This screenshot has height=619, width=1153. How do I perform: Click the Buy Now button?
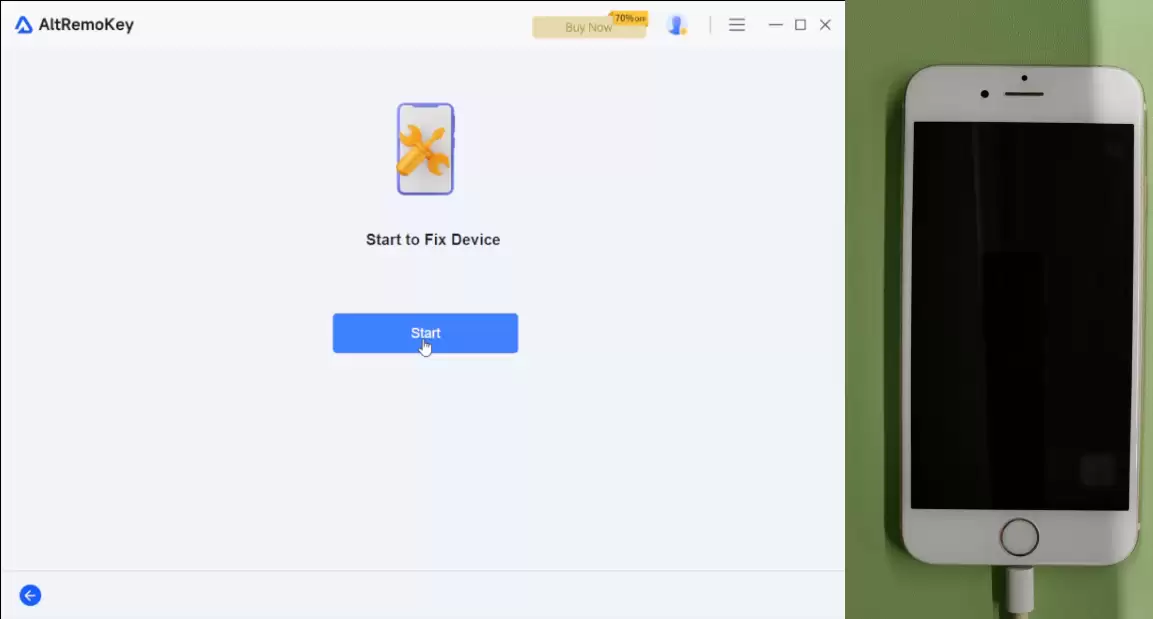coord(589,27)
